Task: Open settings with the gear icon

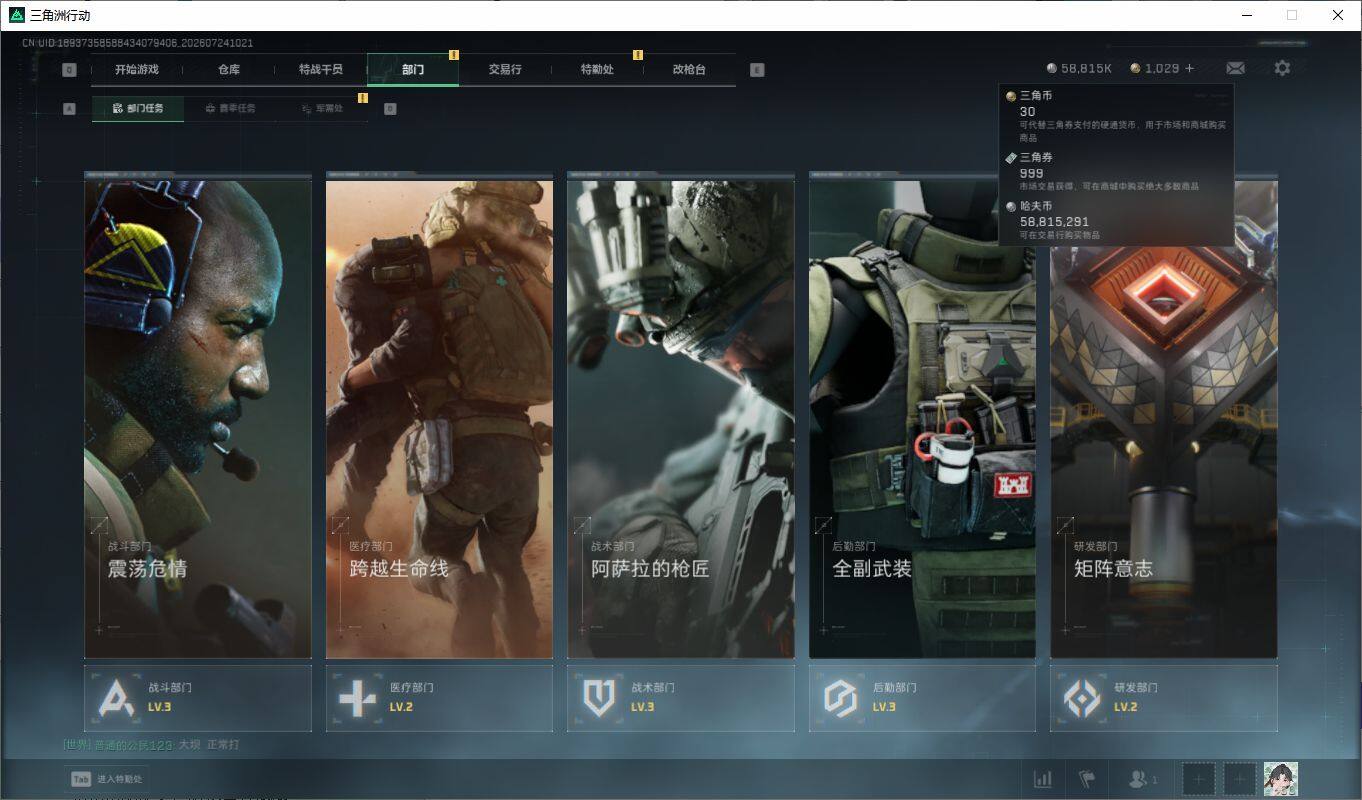Action: pos(1282,68)
